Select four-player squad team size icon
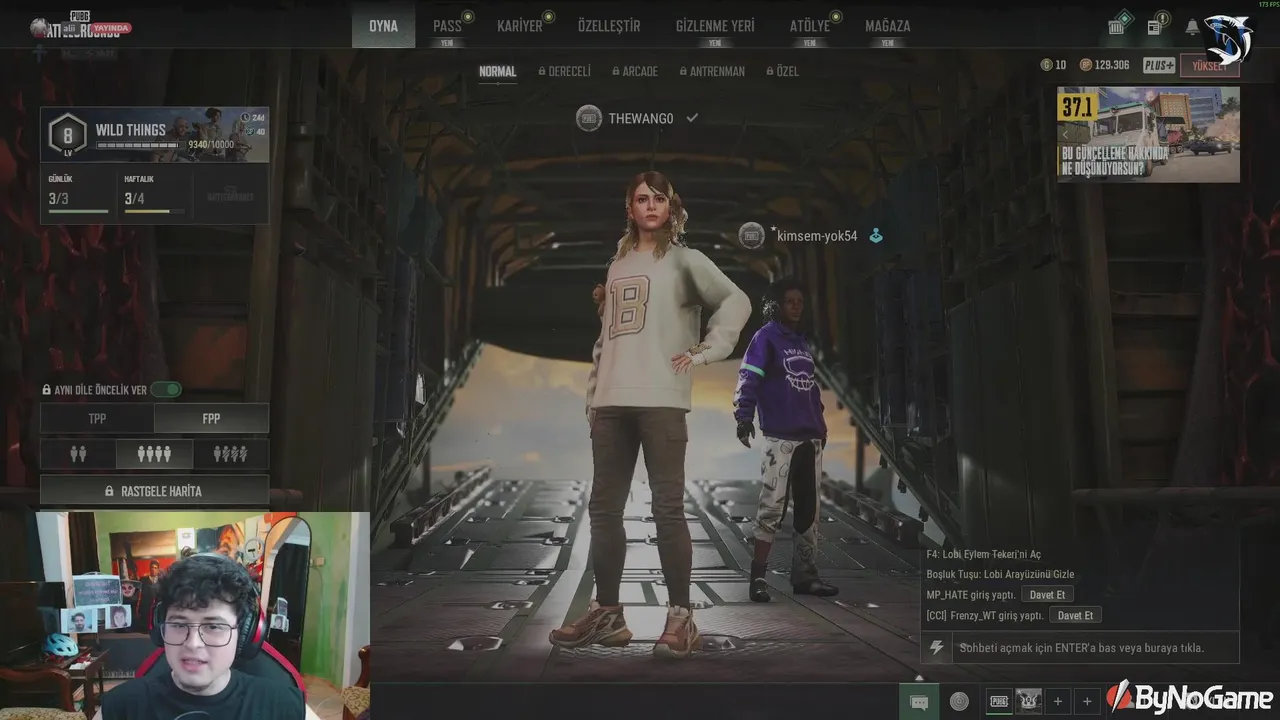The width and height of the screenshot is (1280, 720). (154, 454)
